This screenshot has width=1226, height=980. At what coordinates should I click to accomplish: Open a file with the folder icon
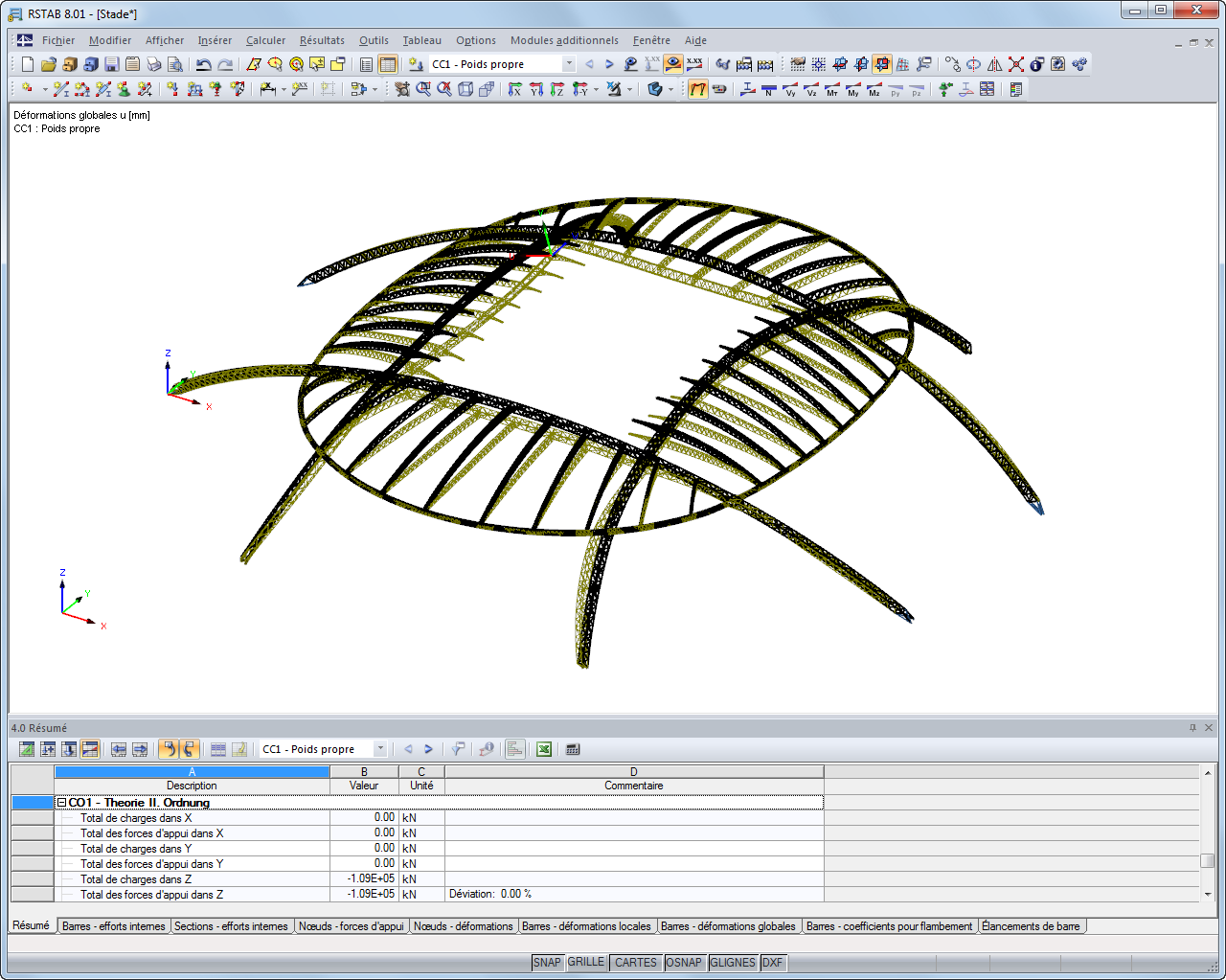[49, 64]
